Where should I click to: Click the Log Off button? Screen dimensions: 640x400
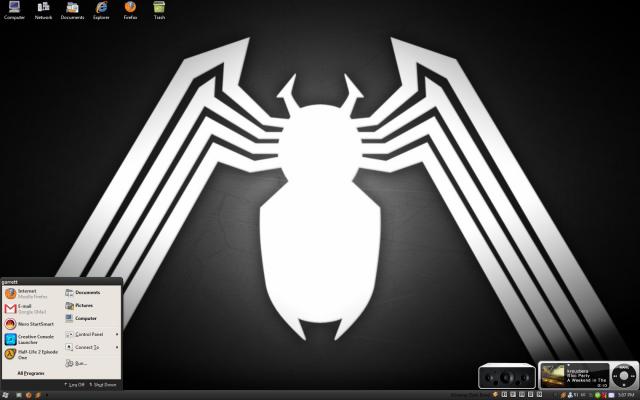[74, 385]
